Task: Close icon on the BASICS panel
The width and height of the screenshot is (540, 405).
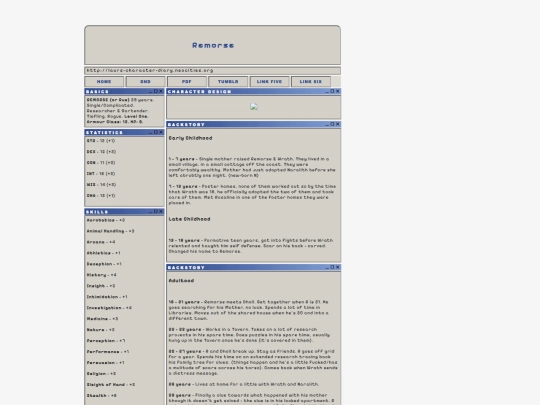Action: coord(161,91)
